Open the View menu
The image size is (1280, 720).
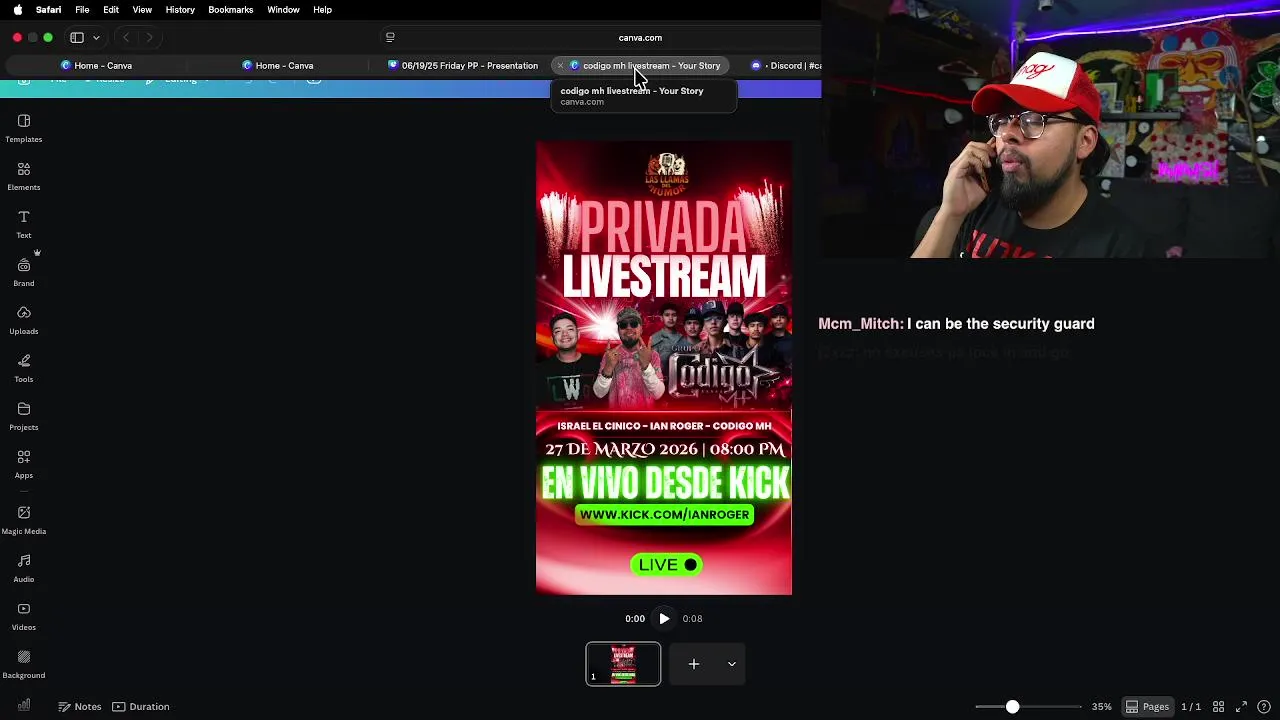(x=142, y=10)
